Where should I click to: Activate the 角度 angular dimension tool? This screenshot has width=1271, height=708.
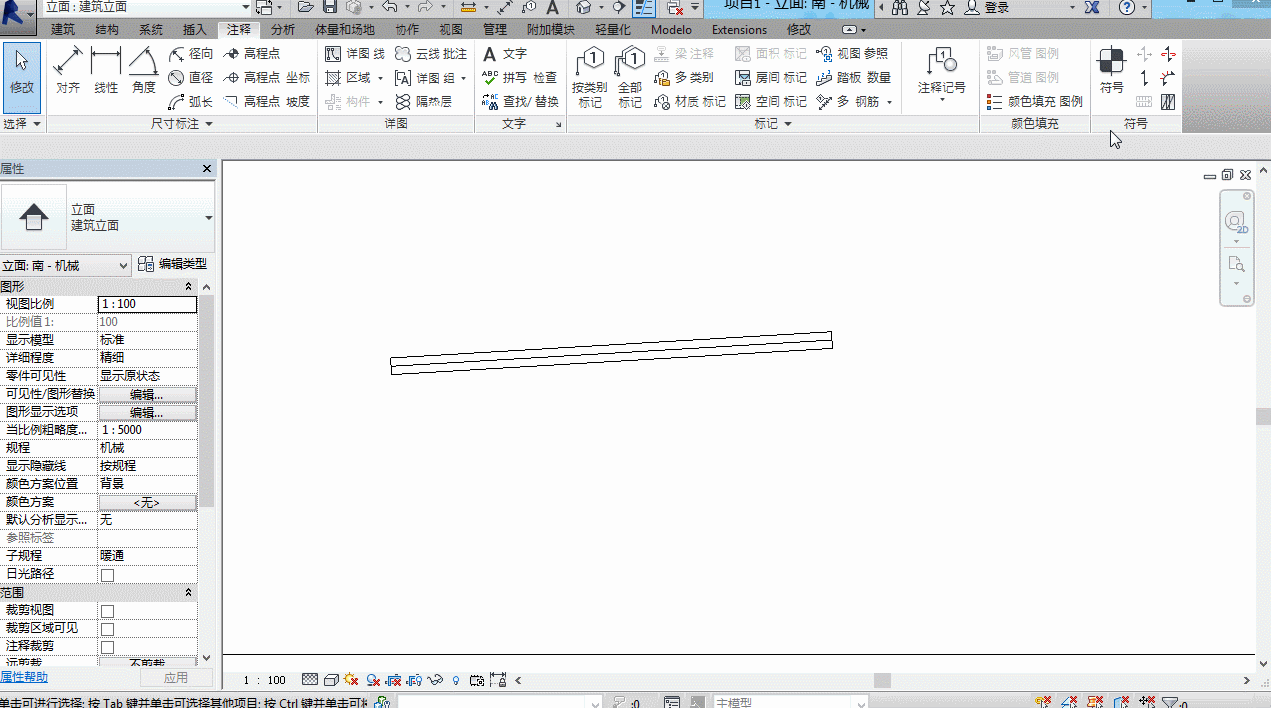[x=144, y=70]
